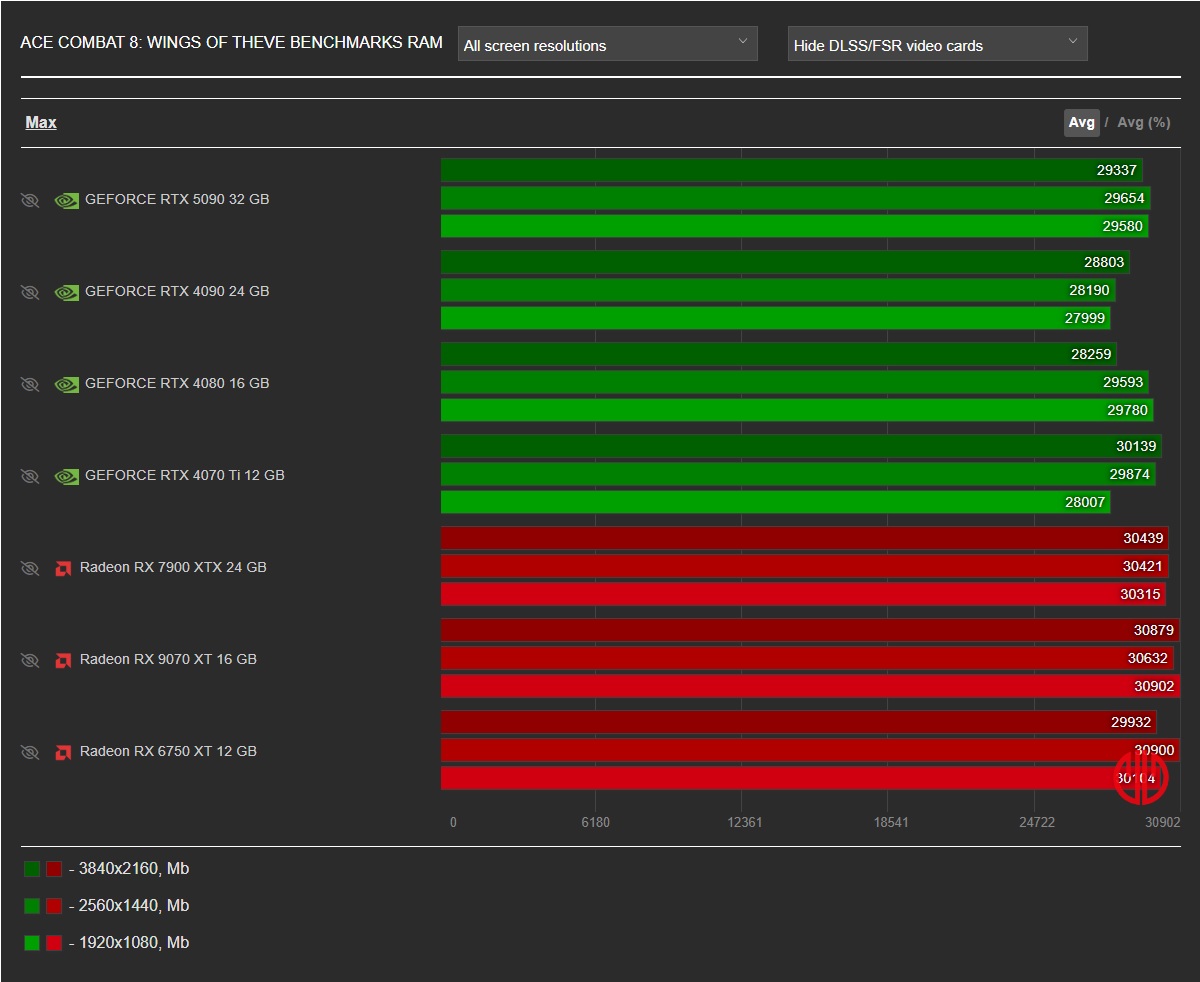Click the 12361 axis value
1200x982 pixels.
[x=745, y=822]
